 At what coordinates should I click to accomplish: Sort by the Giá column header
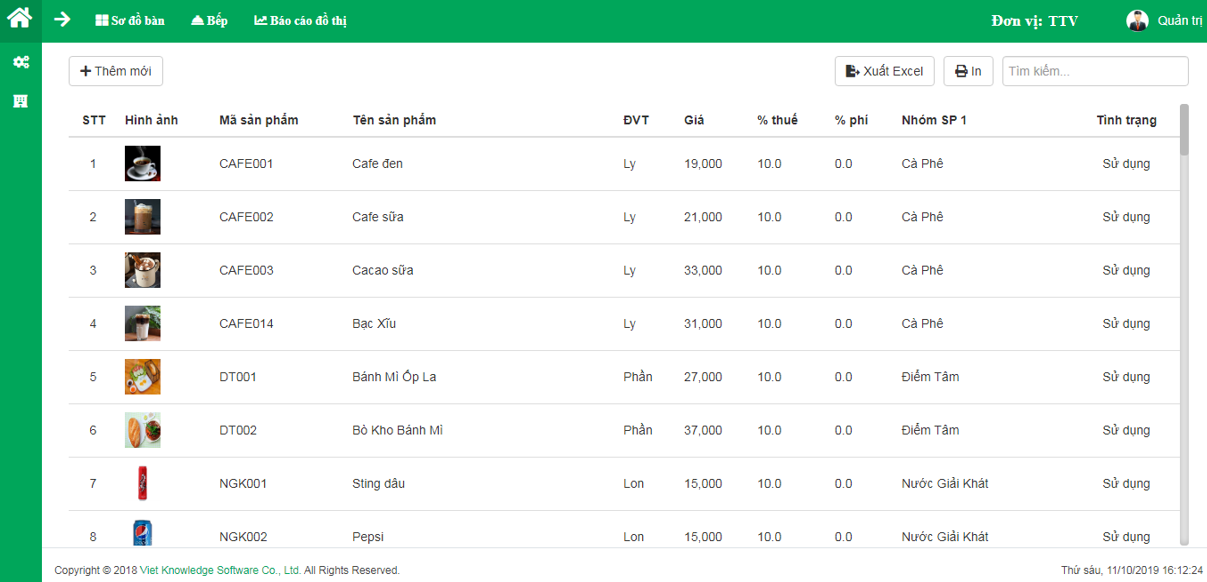click(x=694, y=120)
